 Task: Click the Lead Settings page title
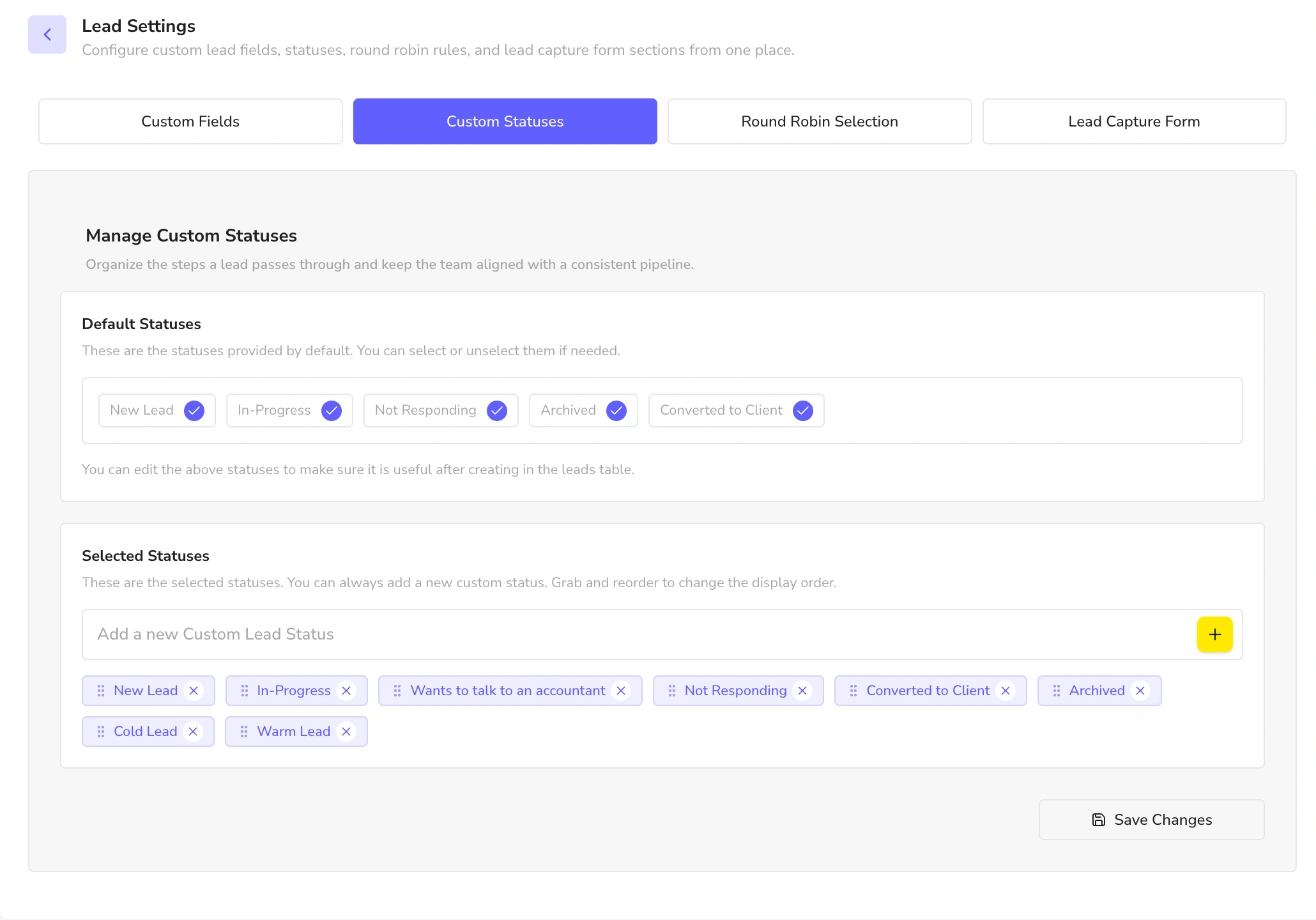point(139,26)
